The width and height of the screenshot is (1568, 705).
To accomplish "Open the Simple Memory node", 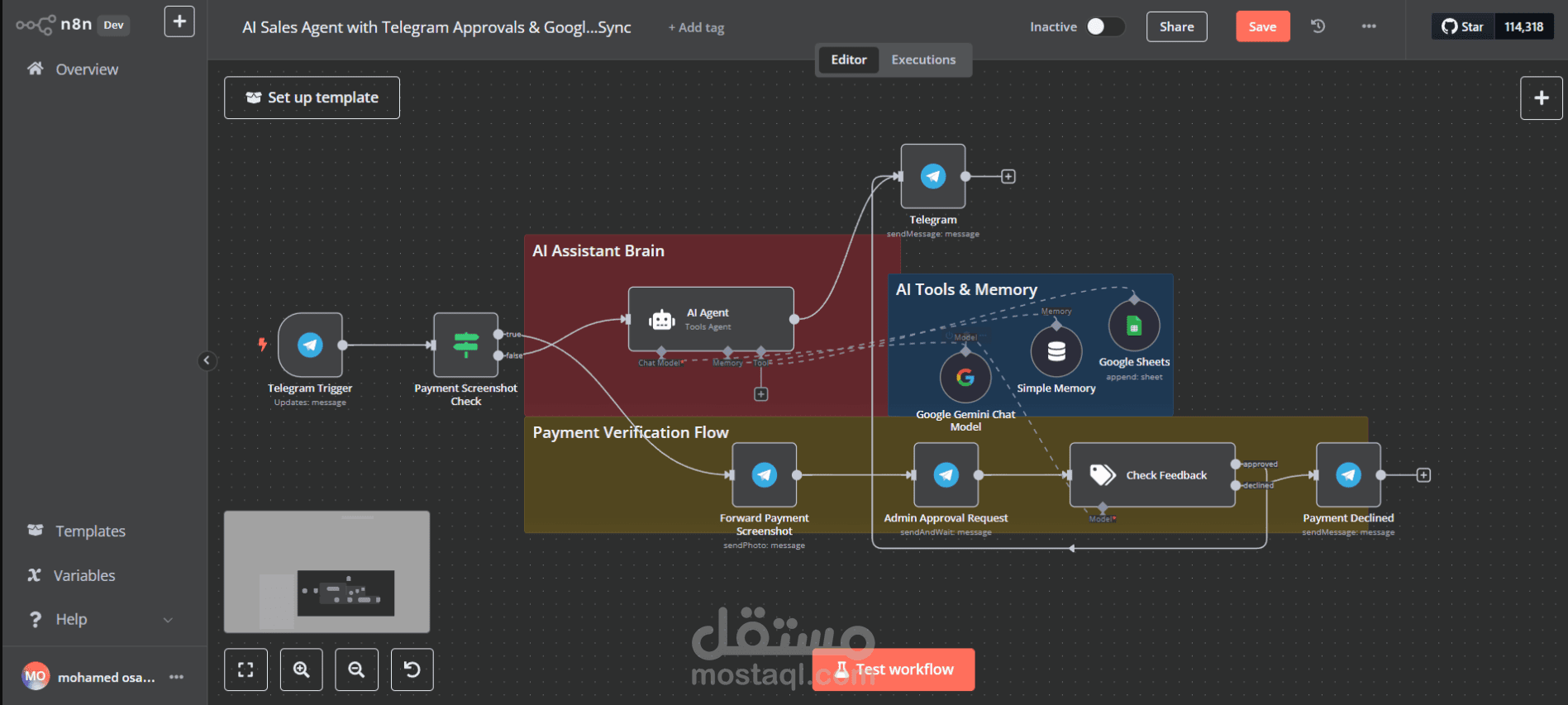I will tap(1056, 351).
